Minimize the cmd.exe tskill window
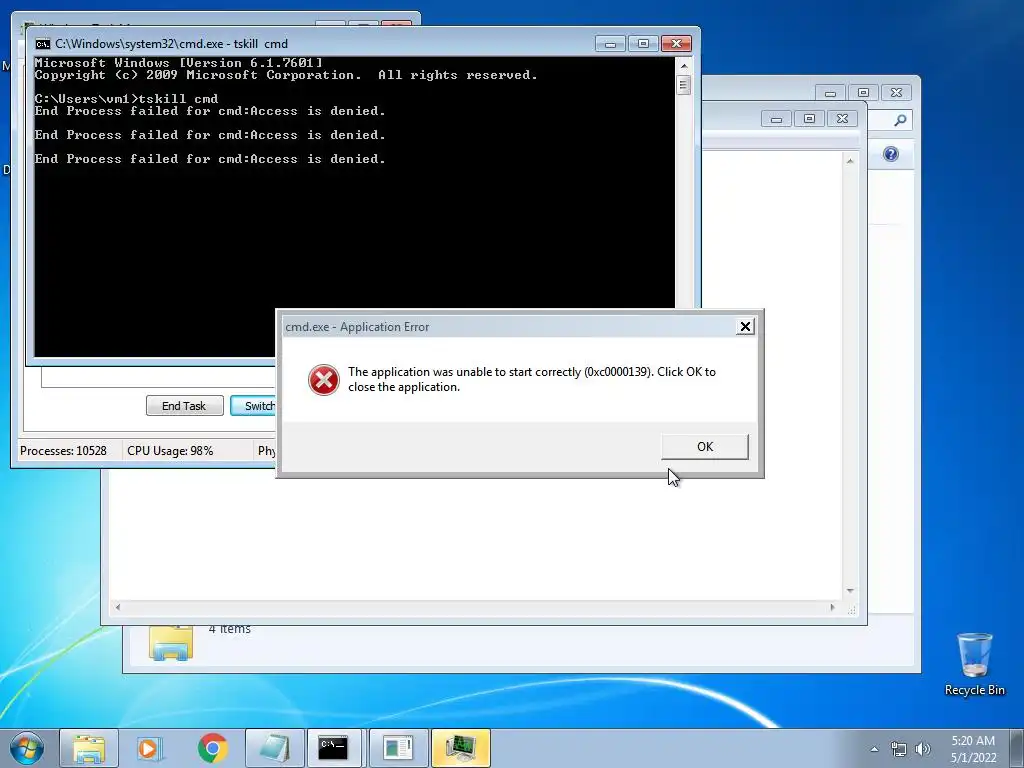1024x768 pixels. (610, 44)
